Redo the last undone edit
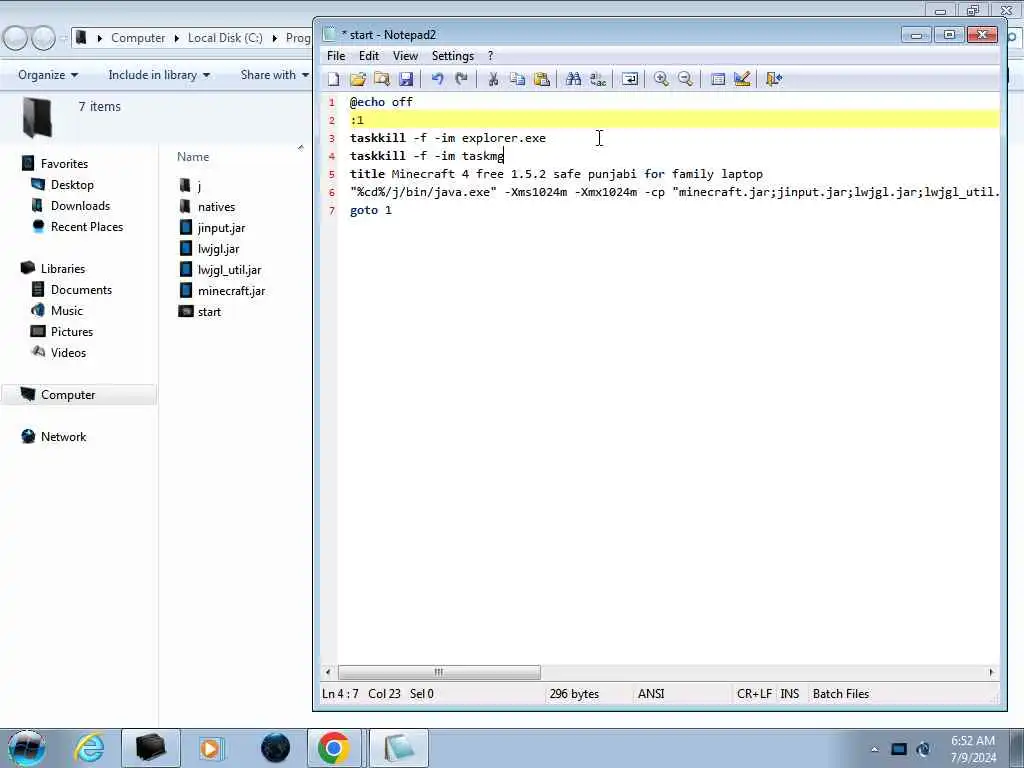 [461, 79]
